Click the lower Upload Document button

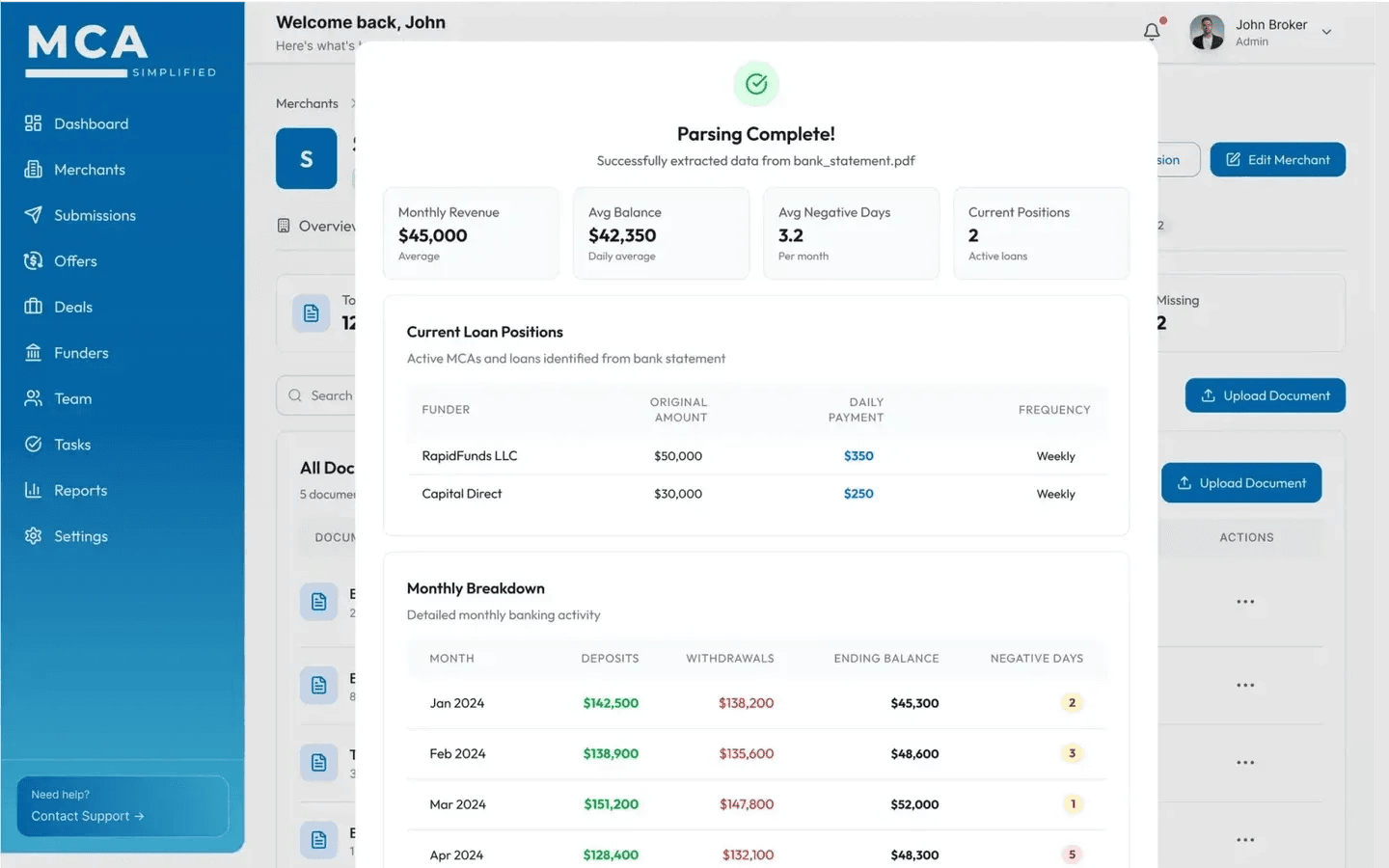1241,483
